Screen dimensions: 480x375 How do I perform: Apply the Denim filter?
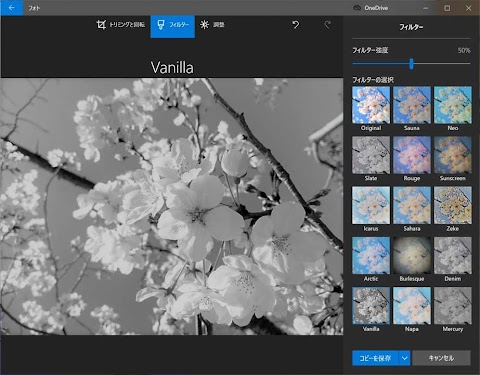(x=453, y=256)
